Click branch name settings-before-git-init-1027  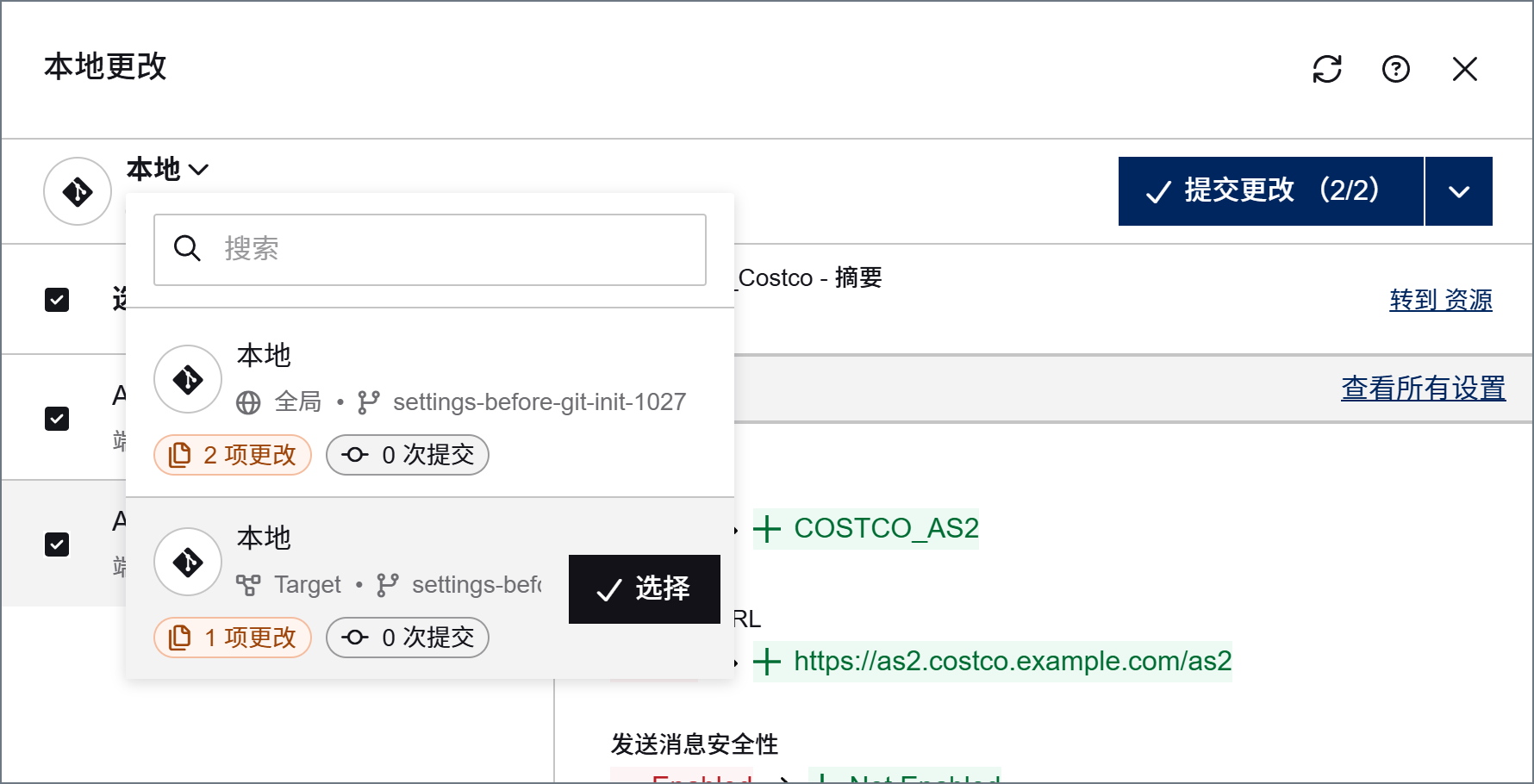pos(539,402)
